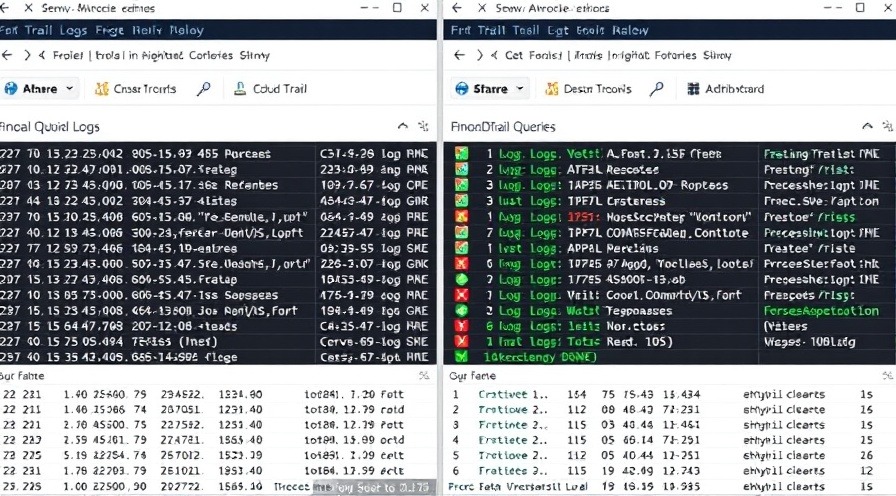896x496 pixels.
Task: Close tab X in right window title bar
Action: 482,8
